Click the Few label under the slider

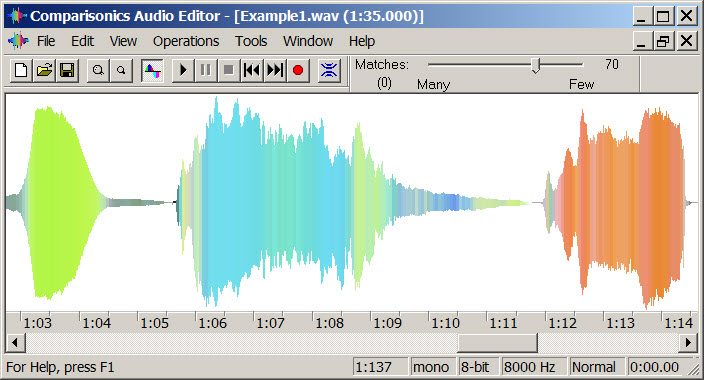coord(581,84)
